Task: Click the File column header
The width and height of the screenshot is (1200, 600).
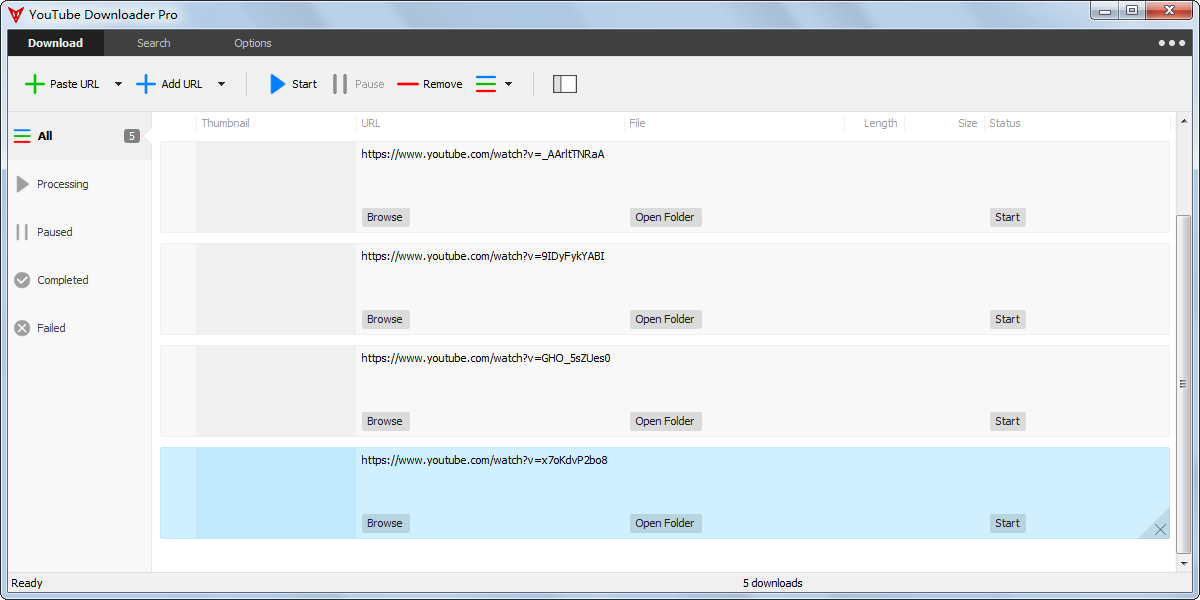Action: coord(637,123)
